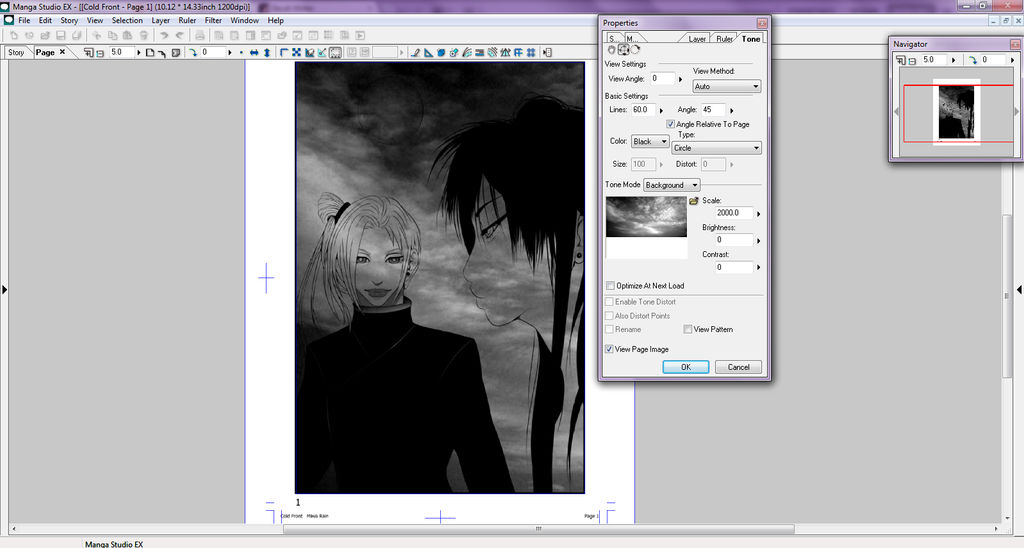This screenshot has height=548, width=1024.
Task: Expand the Type dropdown showing Circle
Action: 717,148
